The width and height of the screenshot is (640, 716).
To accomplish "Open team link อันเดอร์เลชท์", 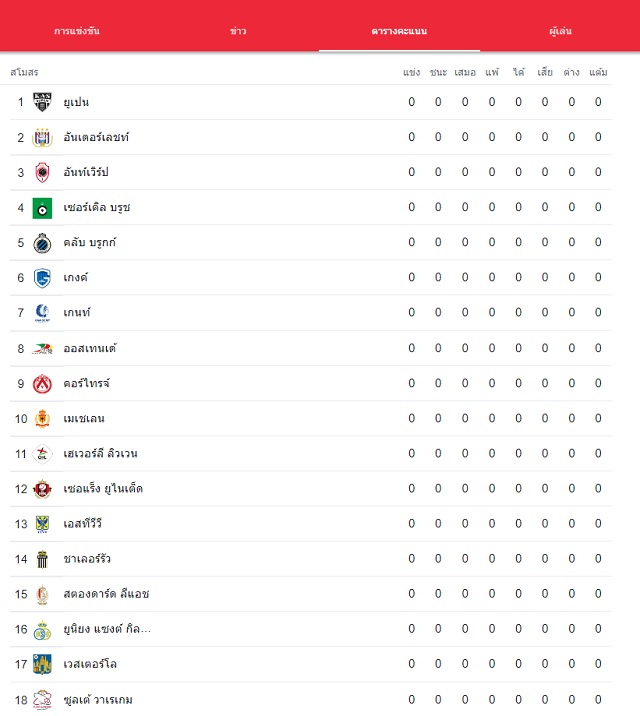I will coord(96,137).
